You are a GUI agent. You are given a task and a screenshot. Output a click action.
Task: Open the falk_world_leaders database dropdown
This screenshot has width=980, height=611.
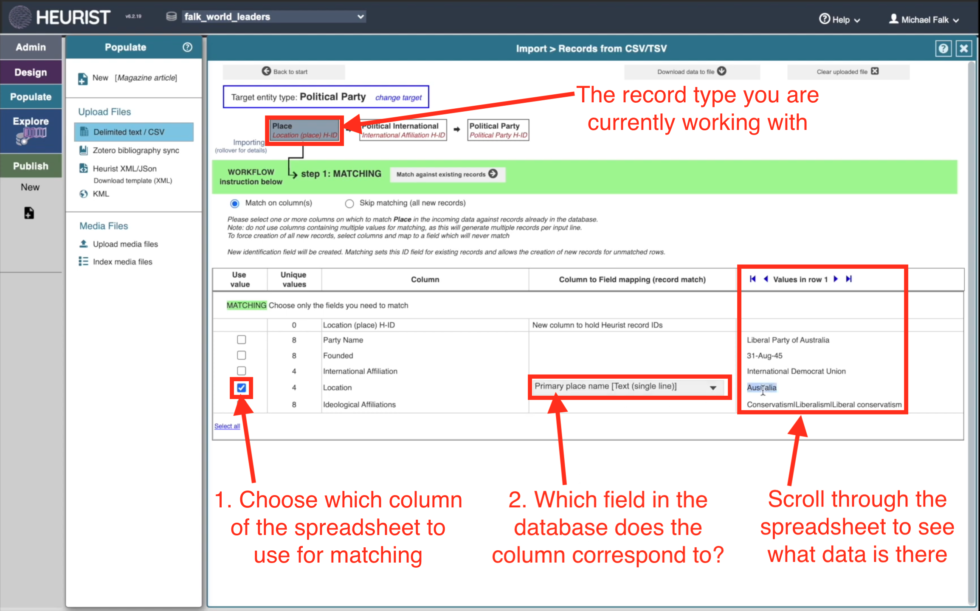point(273,17)
